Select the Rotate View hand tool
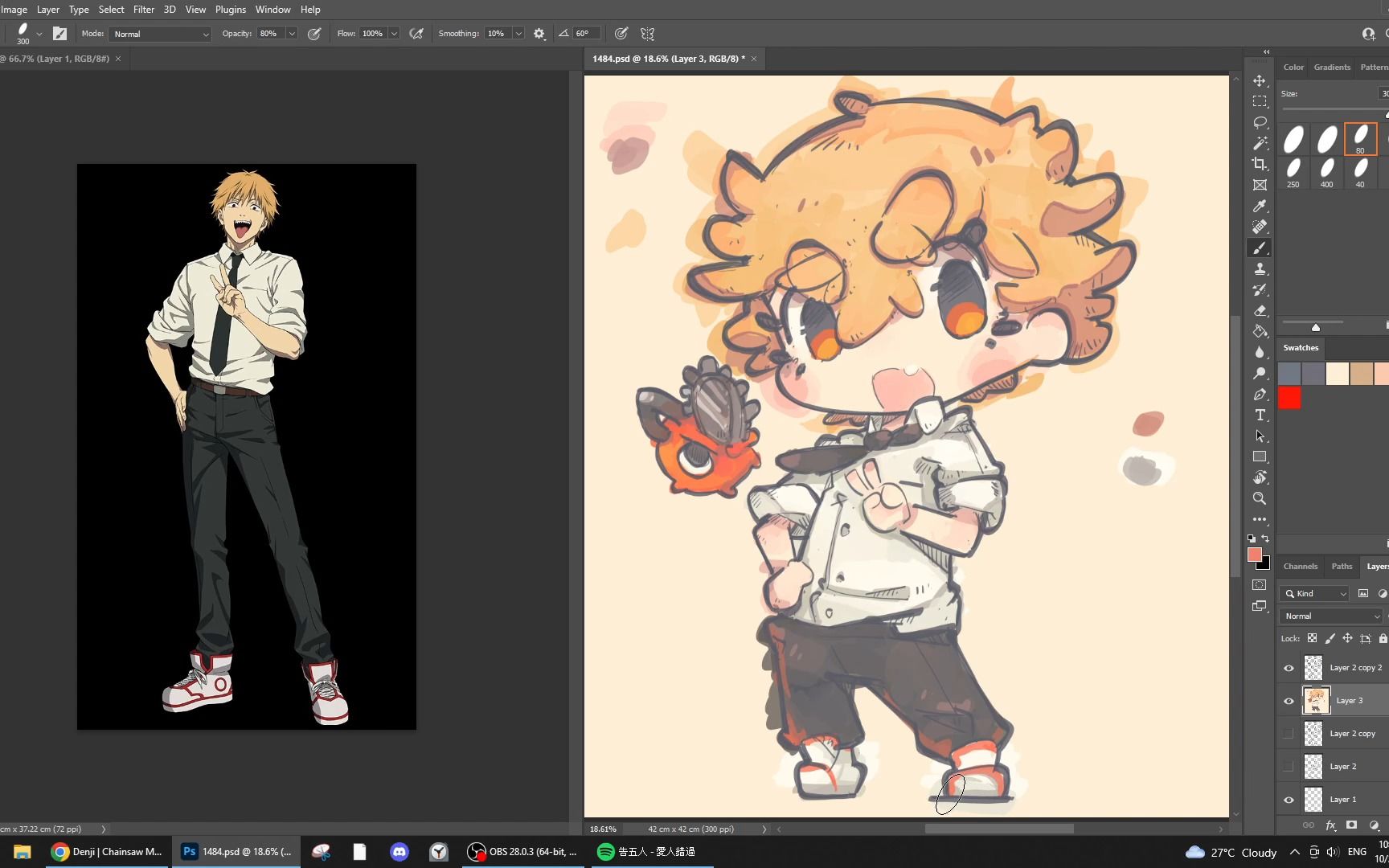Screen dimensions: 1389x868 (x=1260, y=477)
